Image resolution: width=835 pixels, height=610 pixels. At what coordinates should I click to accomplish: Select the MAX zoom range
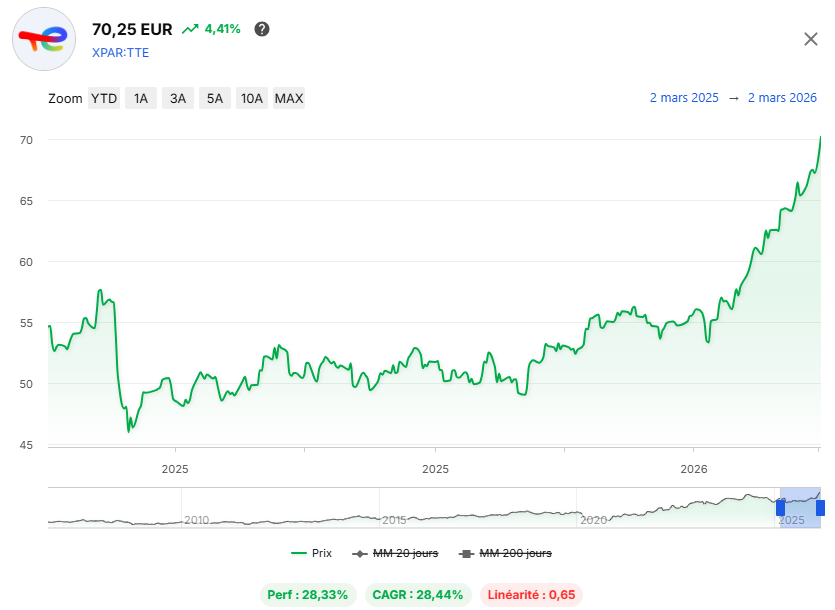tap(289, 99)
